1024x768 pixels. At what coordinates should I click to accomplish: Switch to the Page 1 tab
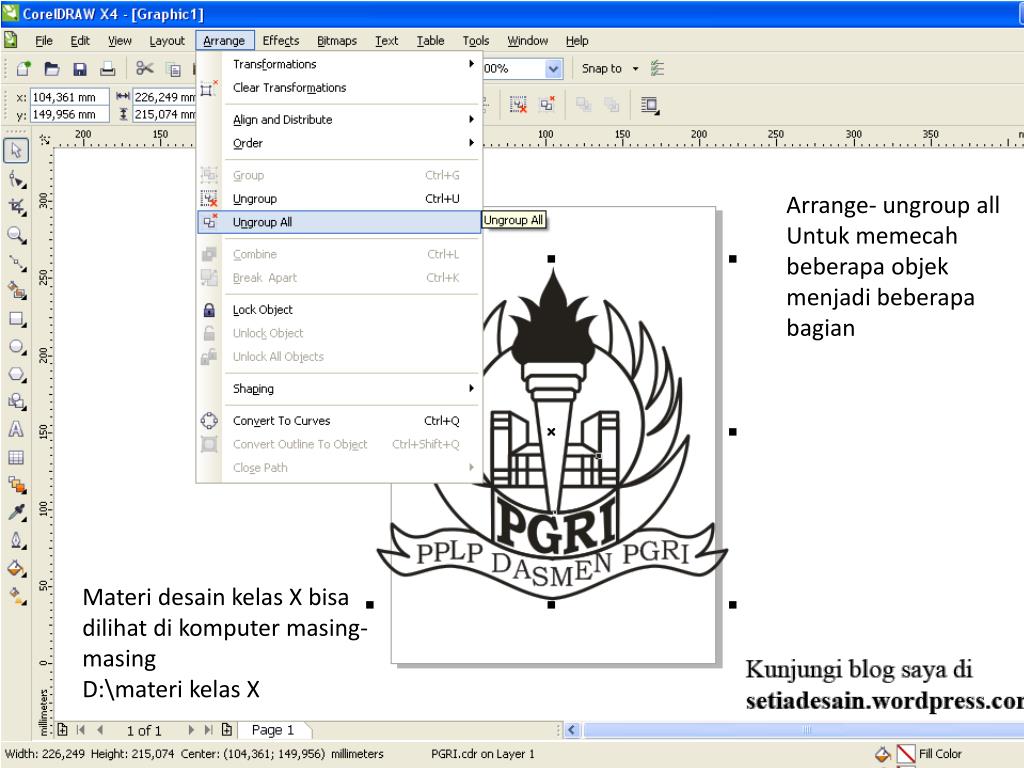pos(274,729)
